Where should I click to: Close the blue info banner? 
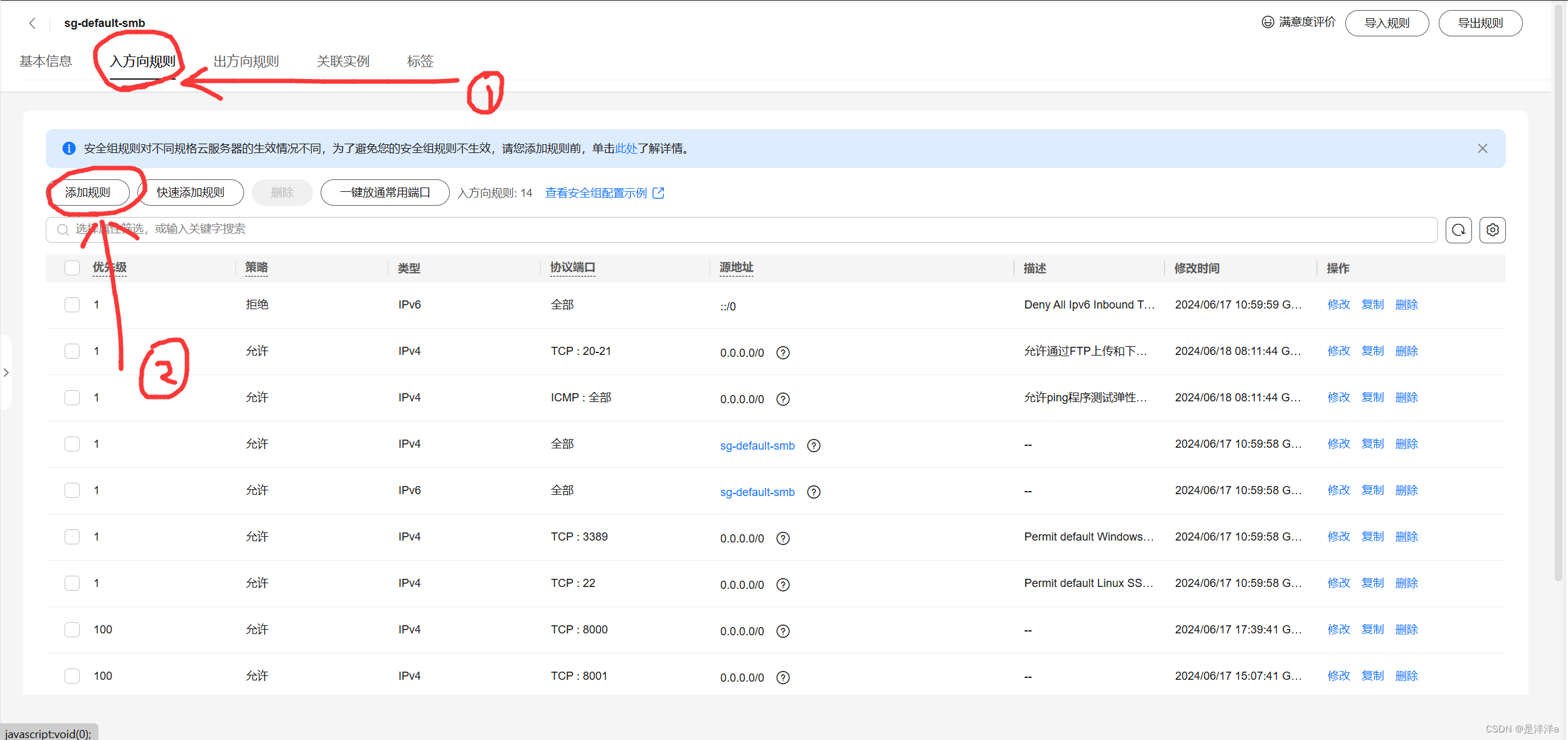(x=1482, y=149)
